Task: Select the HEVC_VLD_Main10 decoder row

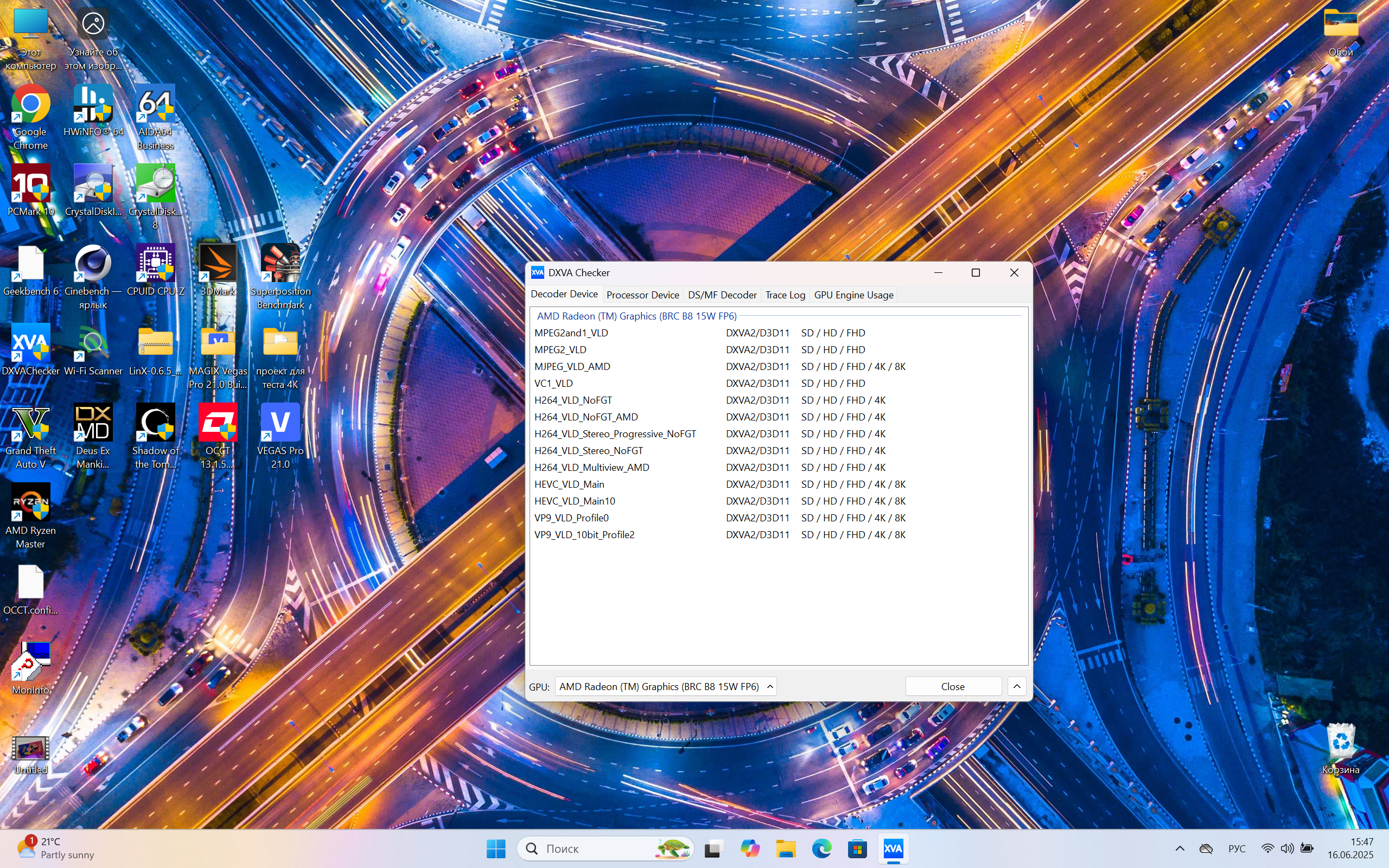Action: pyautogui.click(x=575, y=501)
